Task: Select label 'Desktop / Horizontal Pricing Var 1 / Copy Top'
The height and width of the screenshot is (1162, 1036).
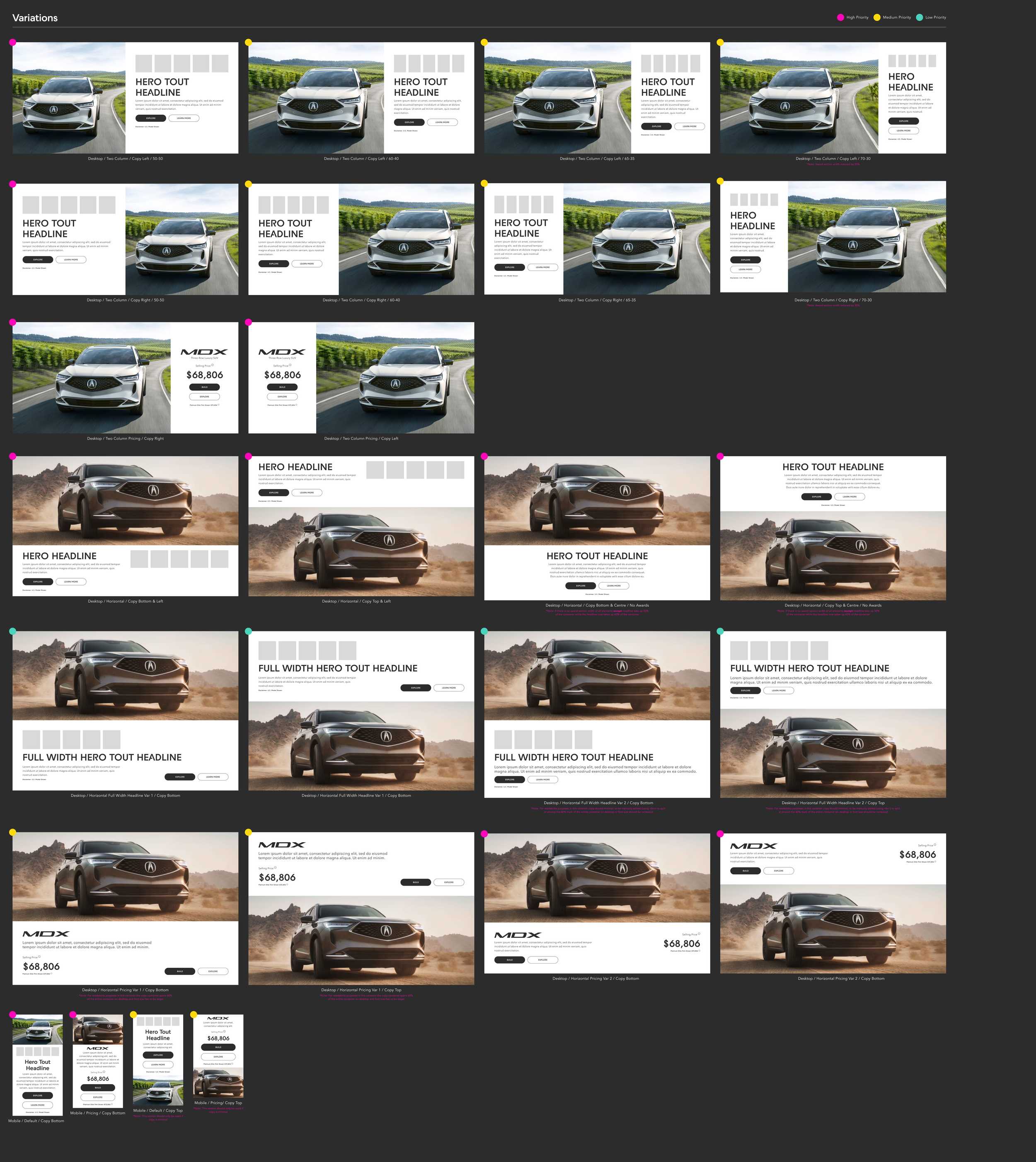Action: [x=361, y=990]
